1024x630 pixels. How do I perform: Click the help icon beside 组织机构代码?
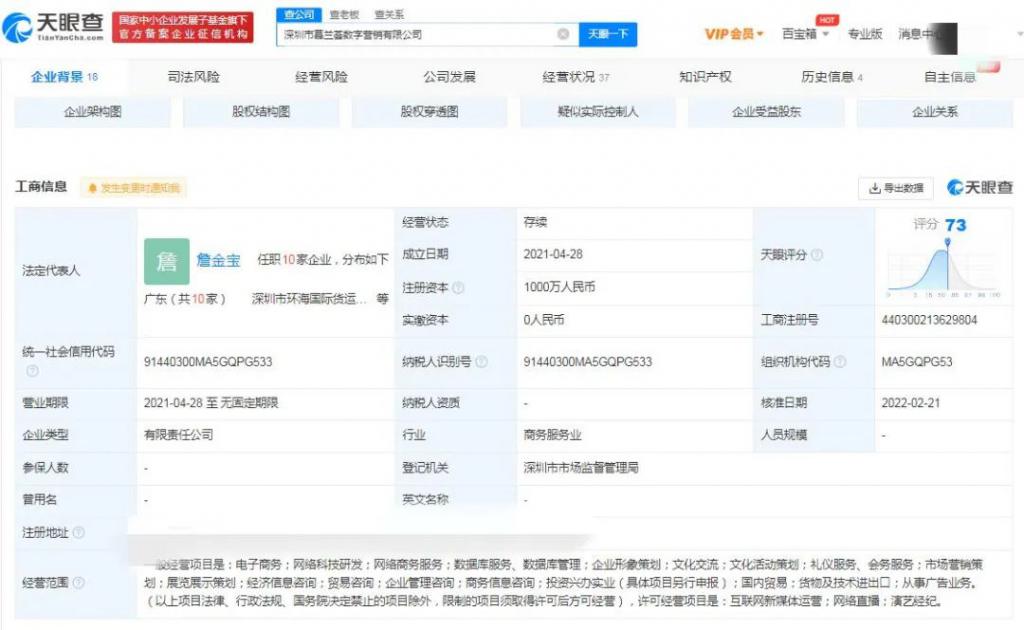coord(840,362)
